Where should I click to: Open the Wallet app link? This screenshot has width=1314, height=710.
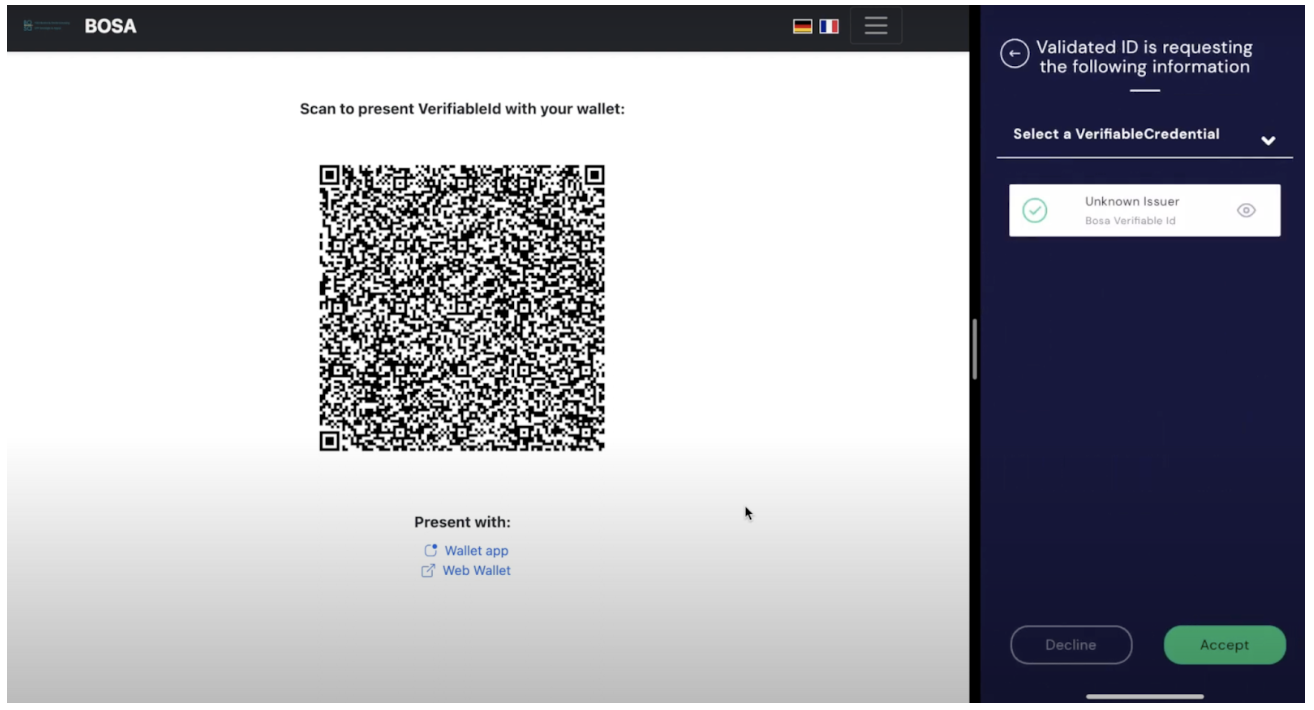click(476, 551)
